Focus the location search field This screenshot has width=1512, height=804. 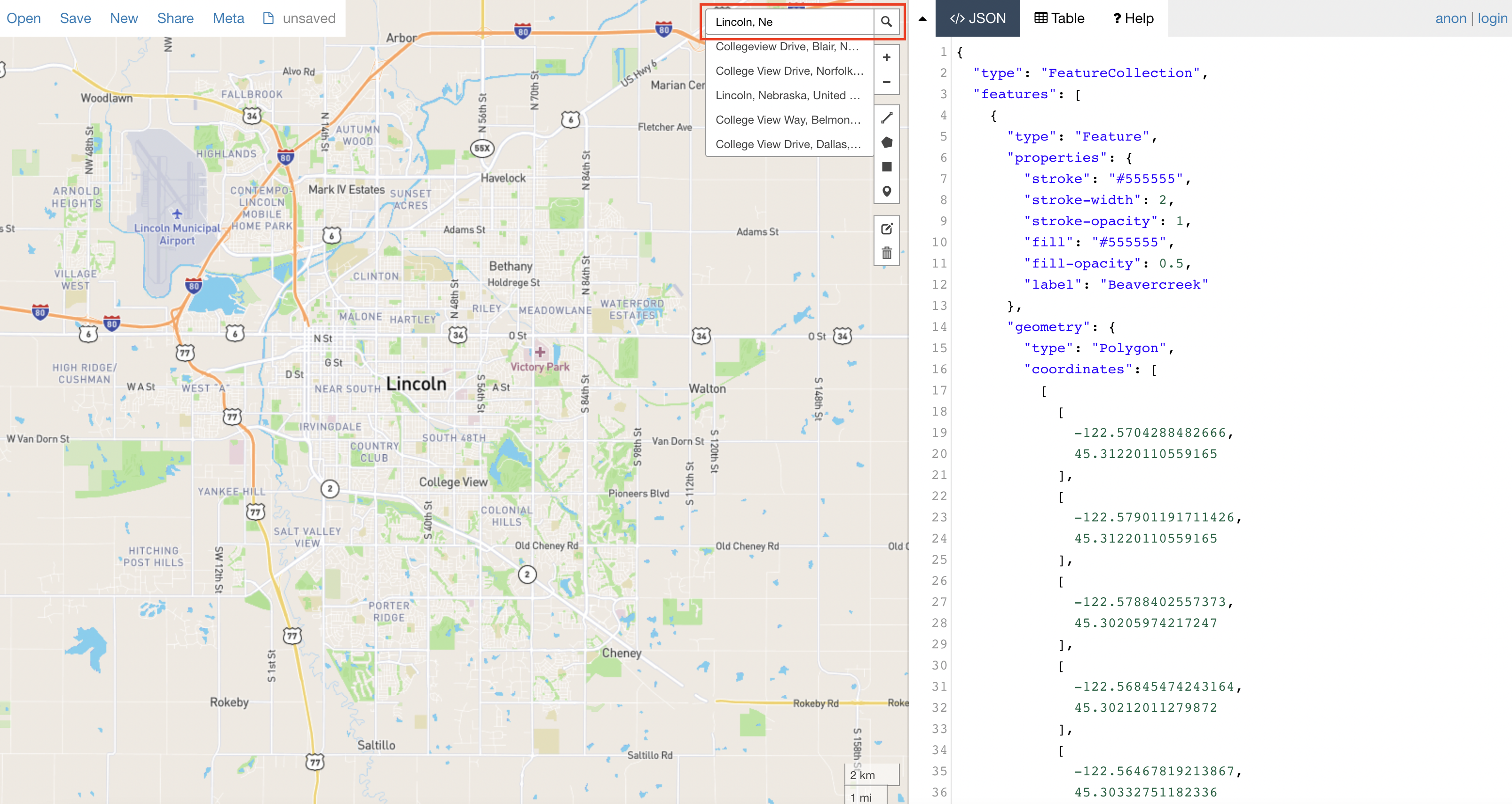(789, 22)
